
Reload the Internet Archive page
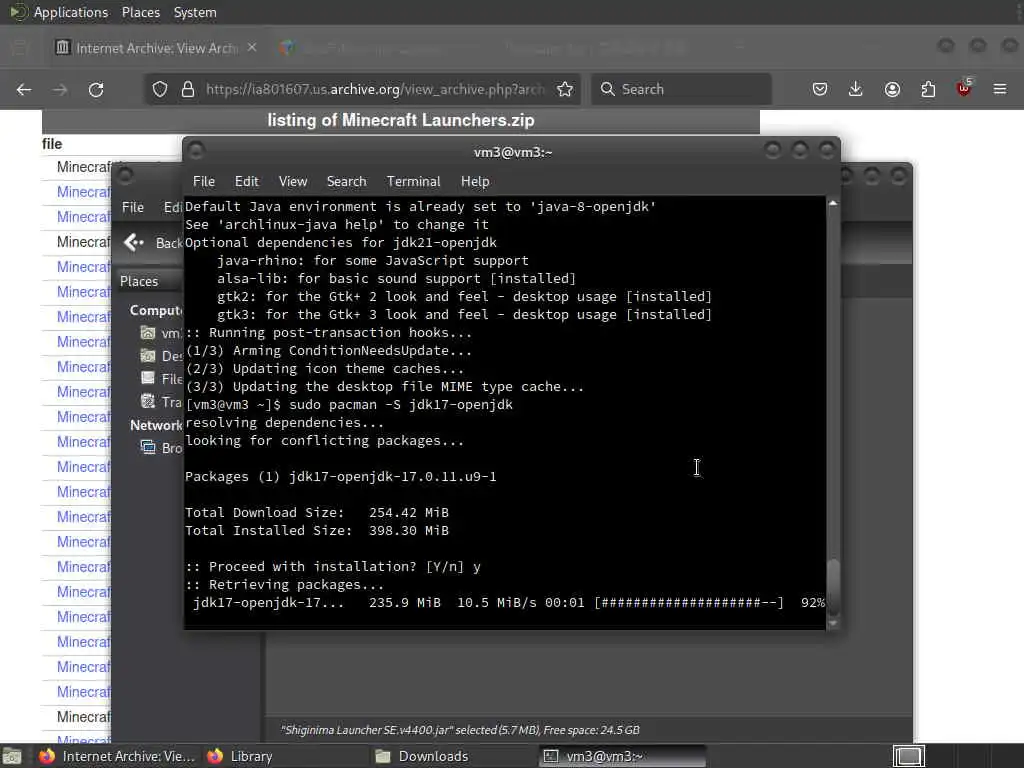click(x=96, y=89)
